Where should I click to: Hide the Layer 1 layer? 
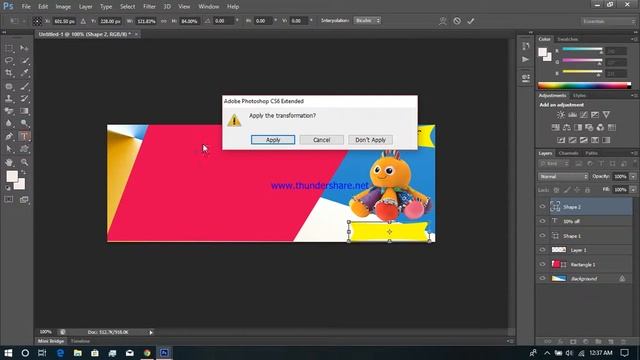tap(542, 250)
